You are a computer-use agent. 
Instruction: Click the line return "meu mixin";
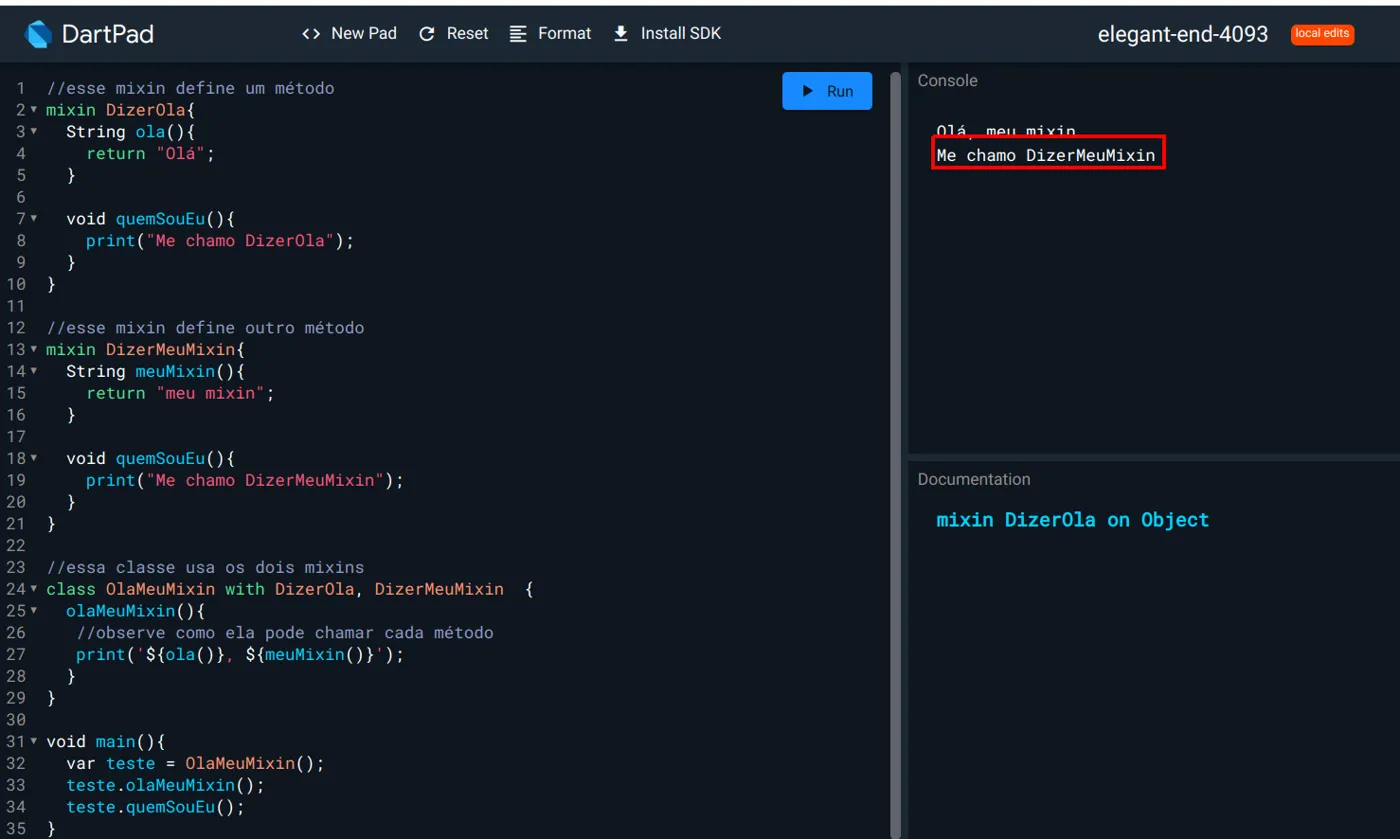click(x=180, y=394)
